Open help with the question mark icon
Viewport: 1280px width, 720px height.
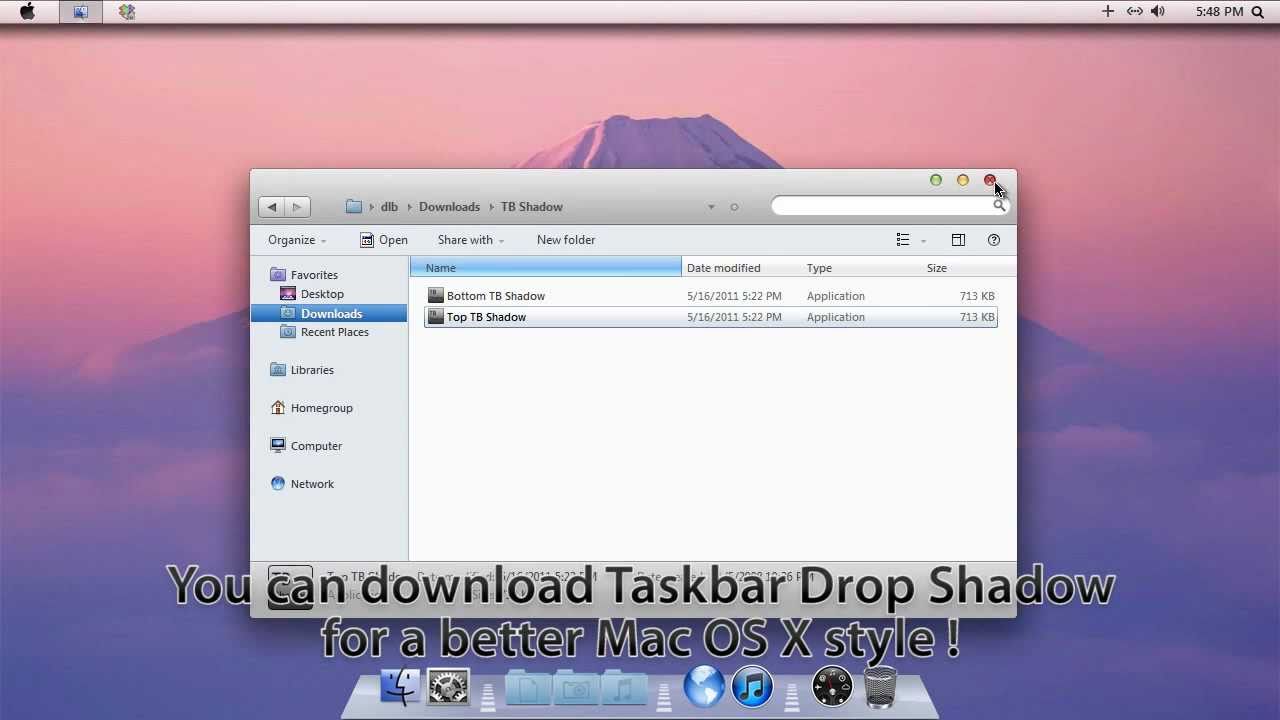[994, 240]
